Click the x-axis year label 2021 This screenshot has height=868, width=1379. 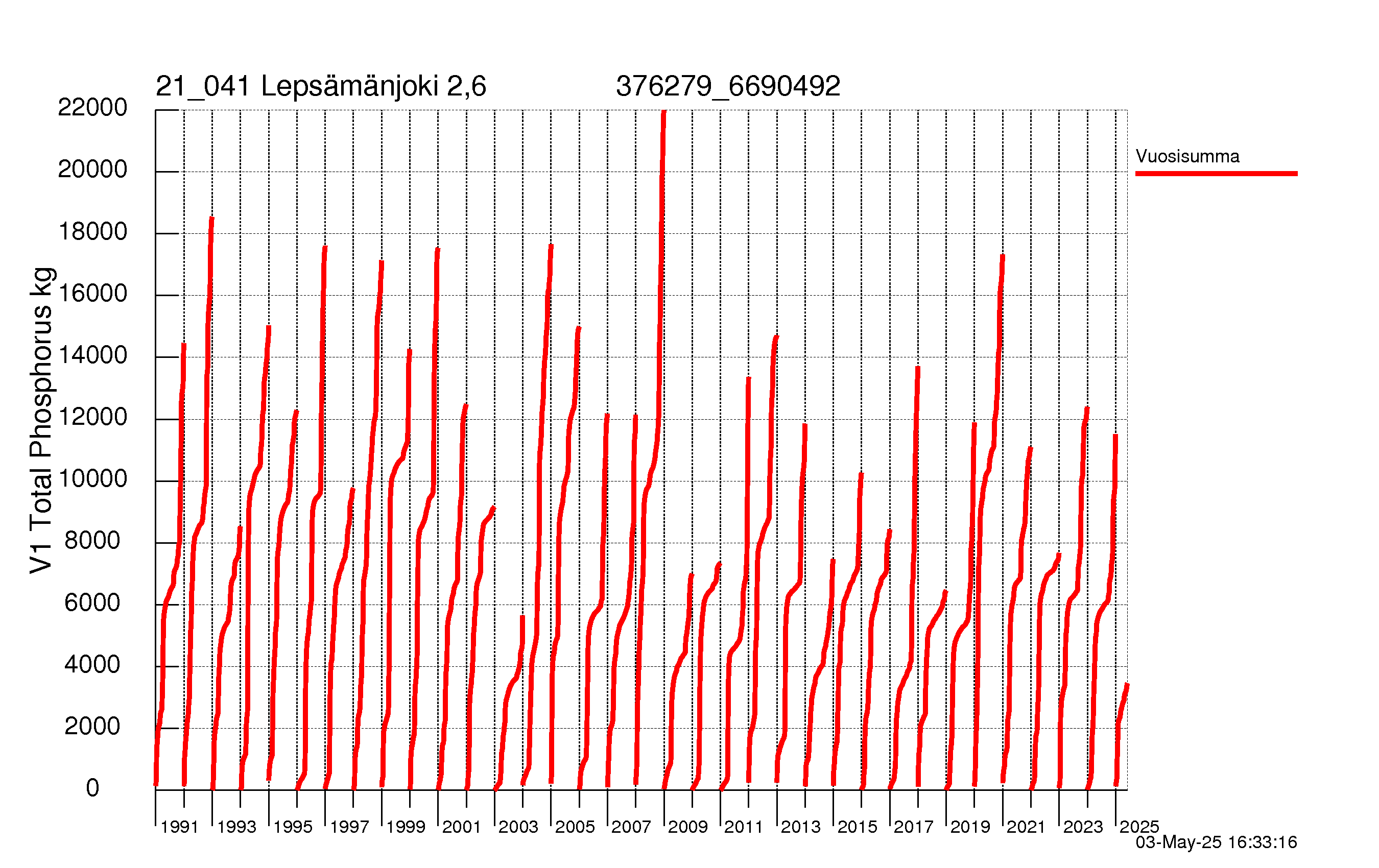point(1026,827)
